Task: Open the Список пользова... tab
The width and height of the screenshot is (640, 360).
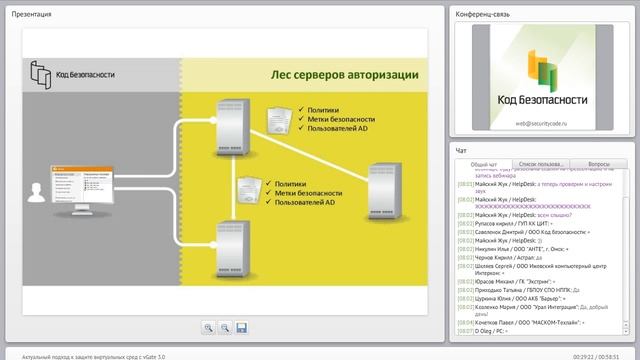Action: (x=541, y=164)
